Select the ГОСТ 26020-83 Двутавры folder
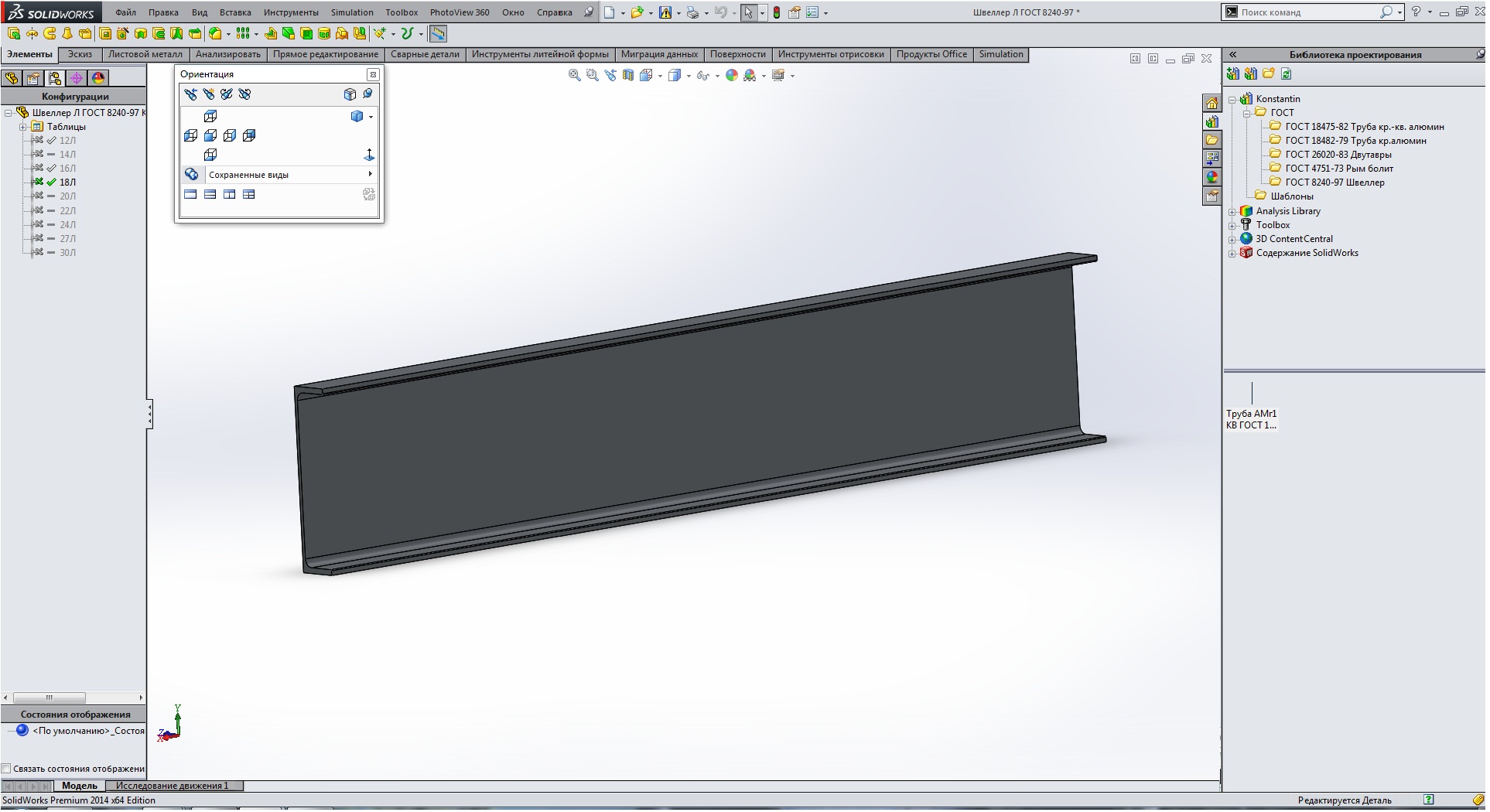 [1338, 155]
